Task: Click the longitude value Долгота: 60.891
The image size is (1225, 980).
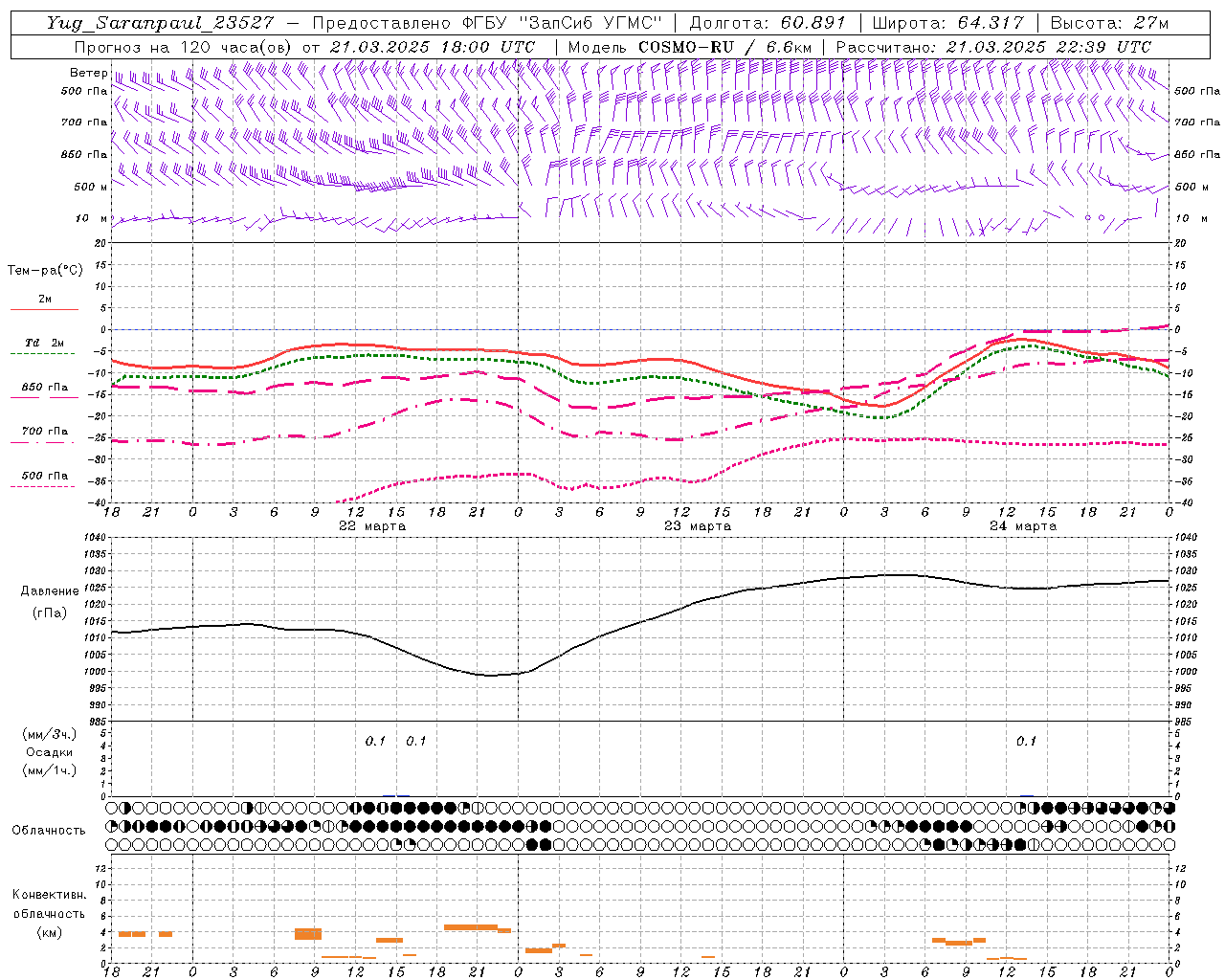Action: point(768,23)
